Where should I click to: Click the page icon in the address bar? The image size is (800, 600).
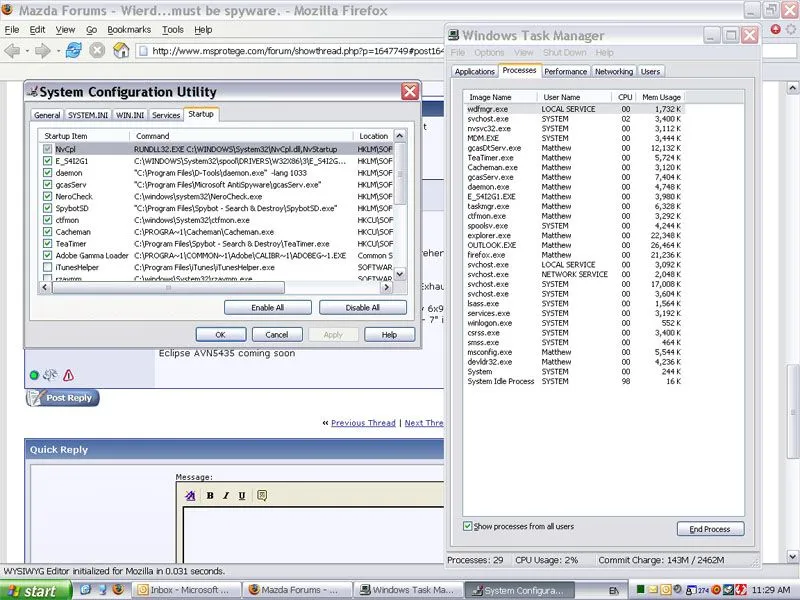[x=144, y=51]
